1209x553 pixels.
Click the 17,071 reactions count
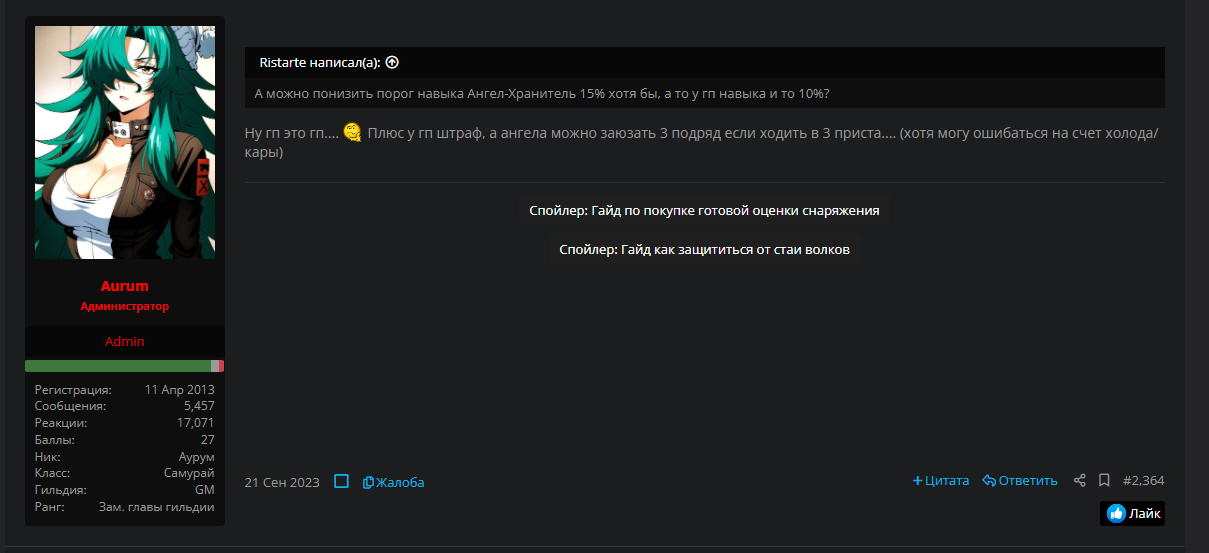195,423
